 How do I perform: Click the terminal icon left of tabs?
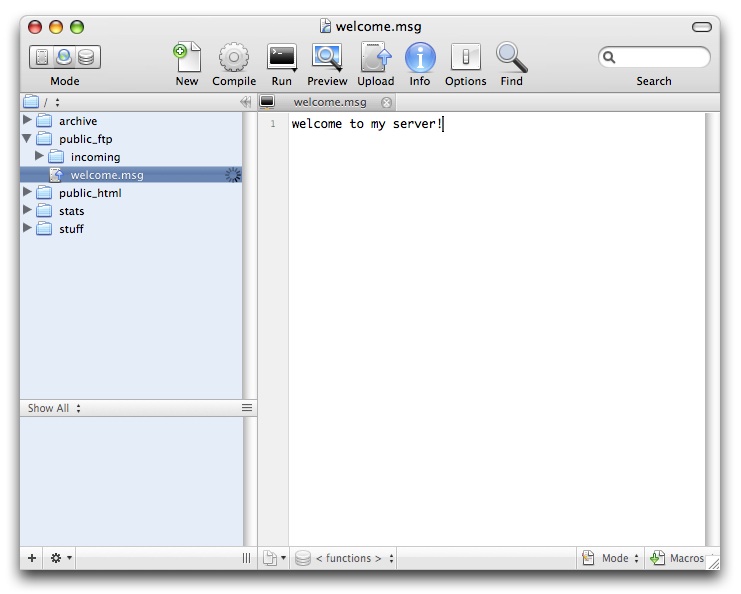click(267, 102)
